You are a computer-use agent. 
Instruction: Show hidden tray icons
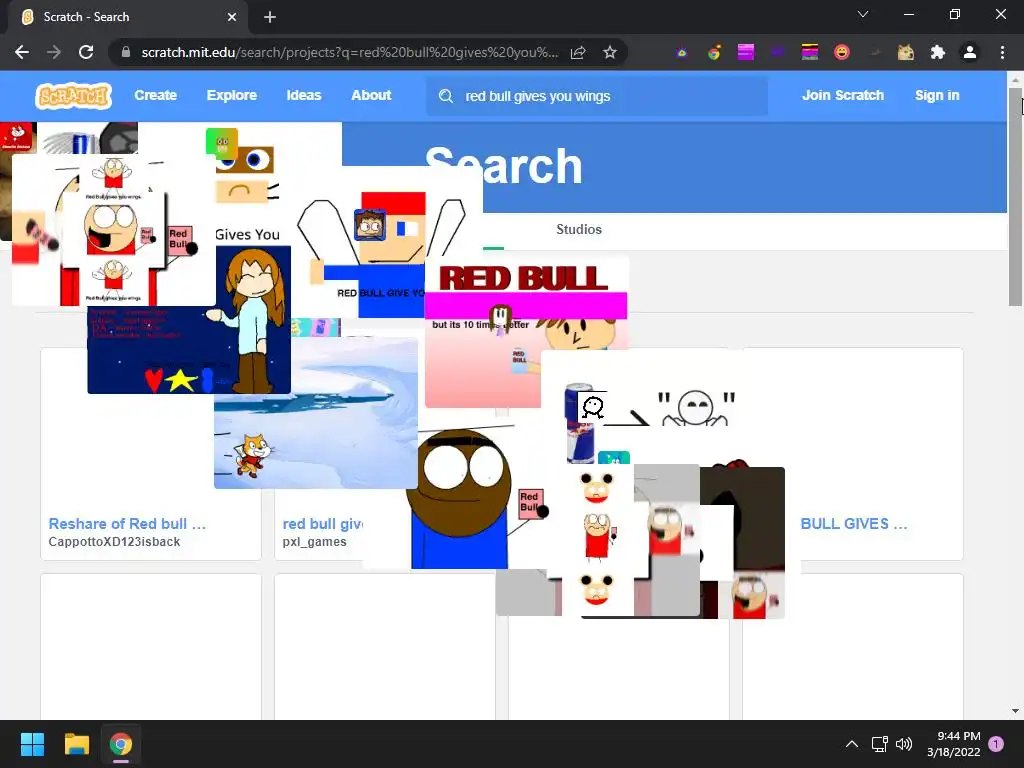point(852,744)
